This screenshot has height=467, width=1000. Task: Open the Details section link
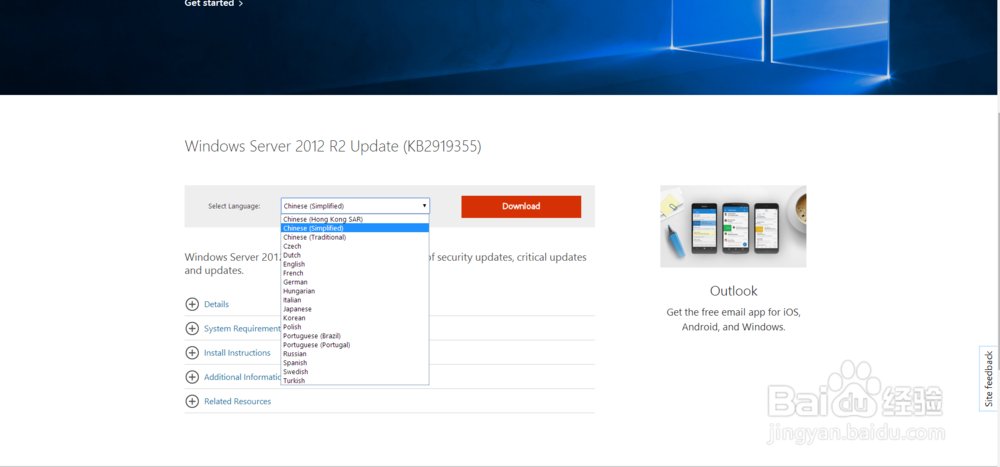pyautogui.click(x=216, y=304)
